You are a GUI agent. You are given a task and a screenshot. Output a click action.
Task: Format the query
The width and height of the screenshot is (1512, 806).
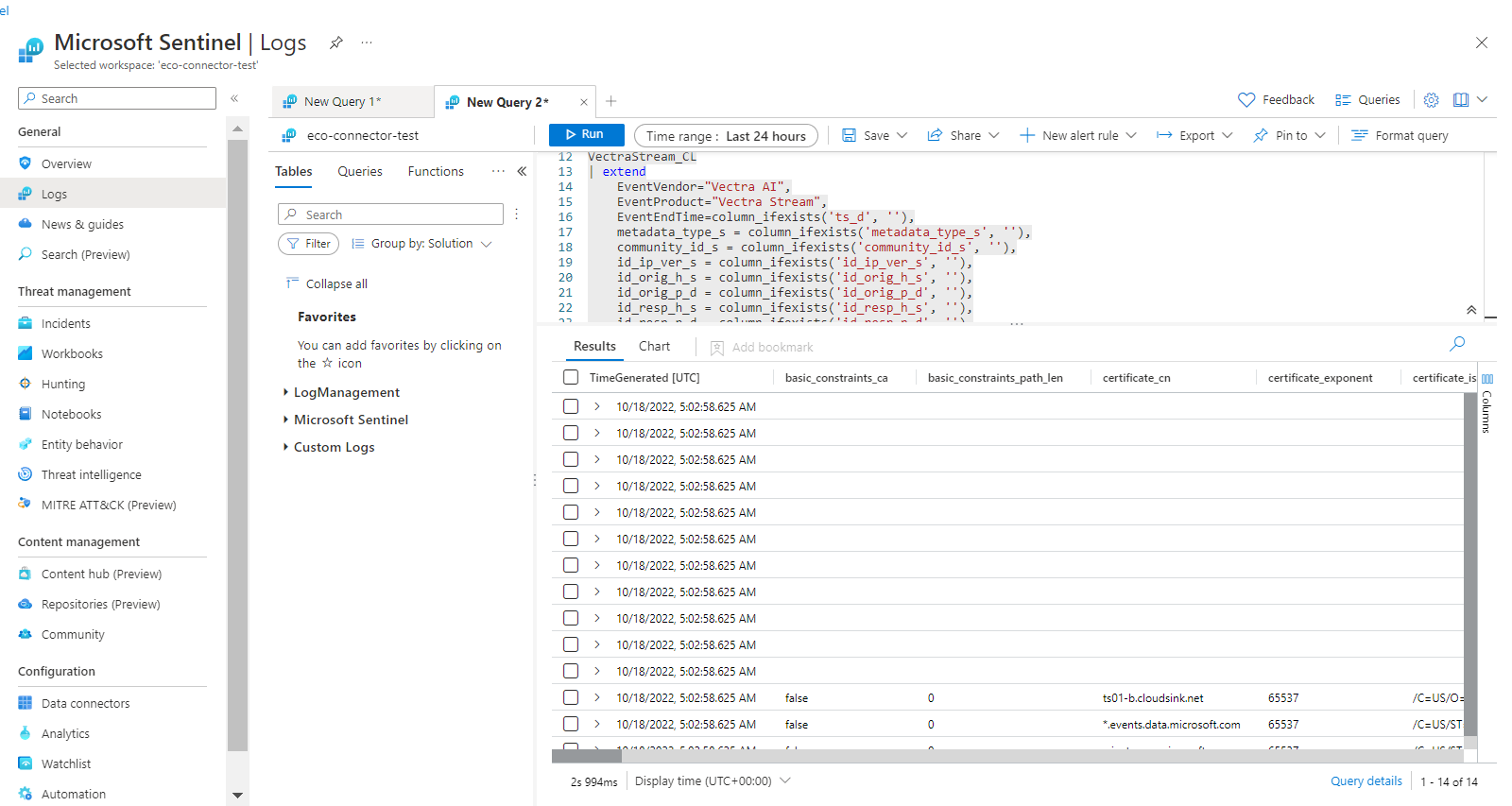click(x=1400, y=135)
